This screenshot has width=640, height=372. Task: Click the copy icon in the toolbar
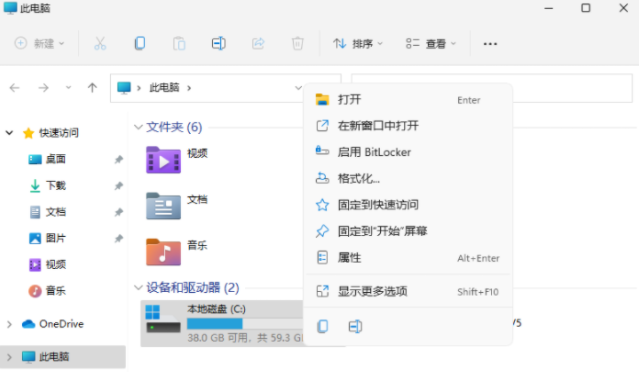click(x=140, y=43)
